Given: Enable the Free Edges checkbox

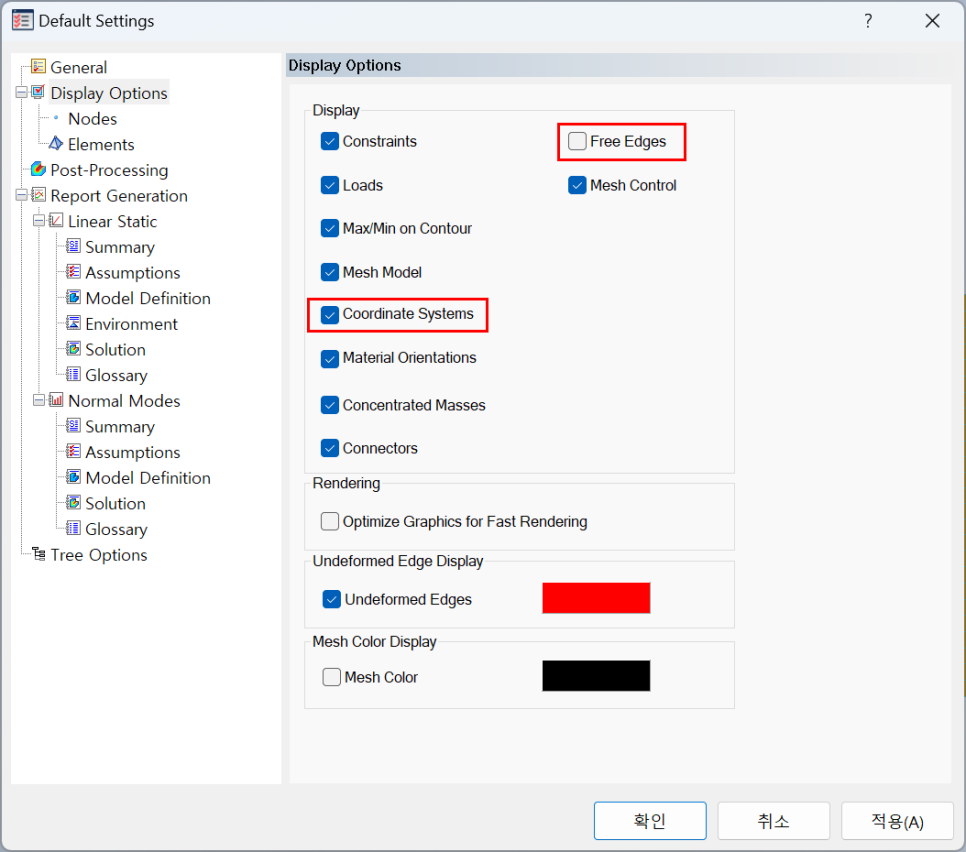Looking at the screenshot, I should 577,142.
